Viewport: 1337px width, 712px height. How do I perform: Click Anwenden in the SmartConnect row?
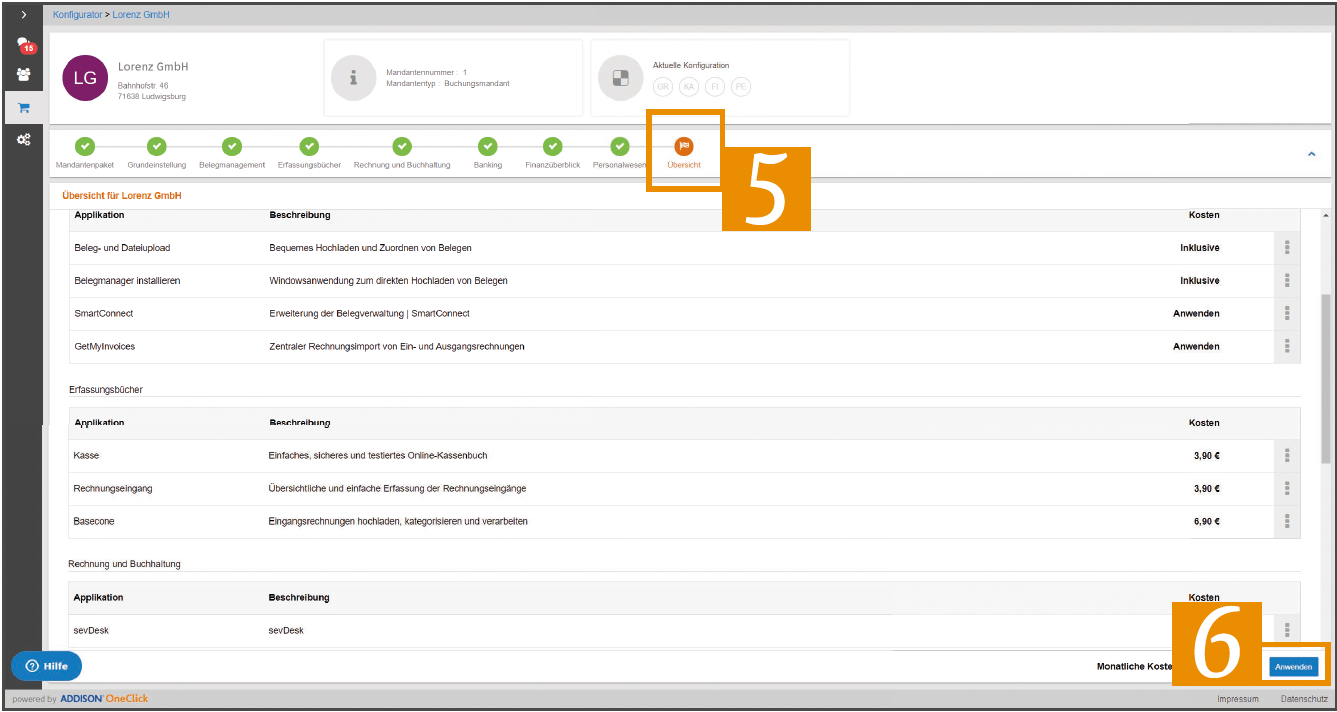click(1196, 314)
